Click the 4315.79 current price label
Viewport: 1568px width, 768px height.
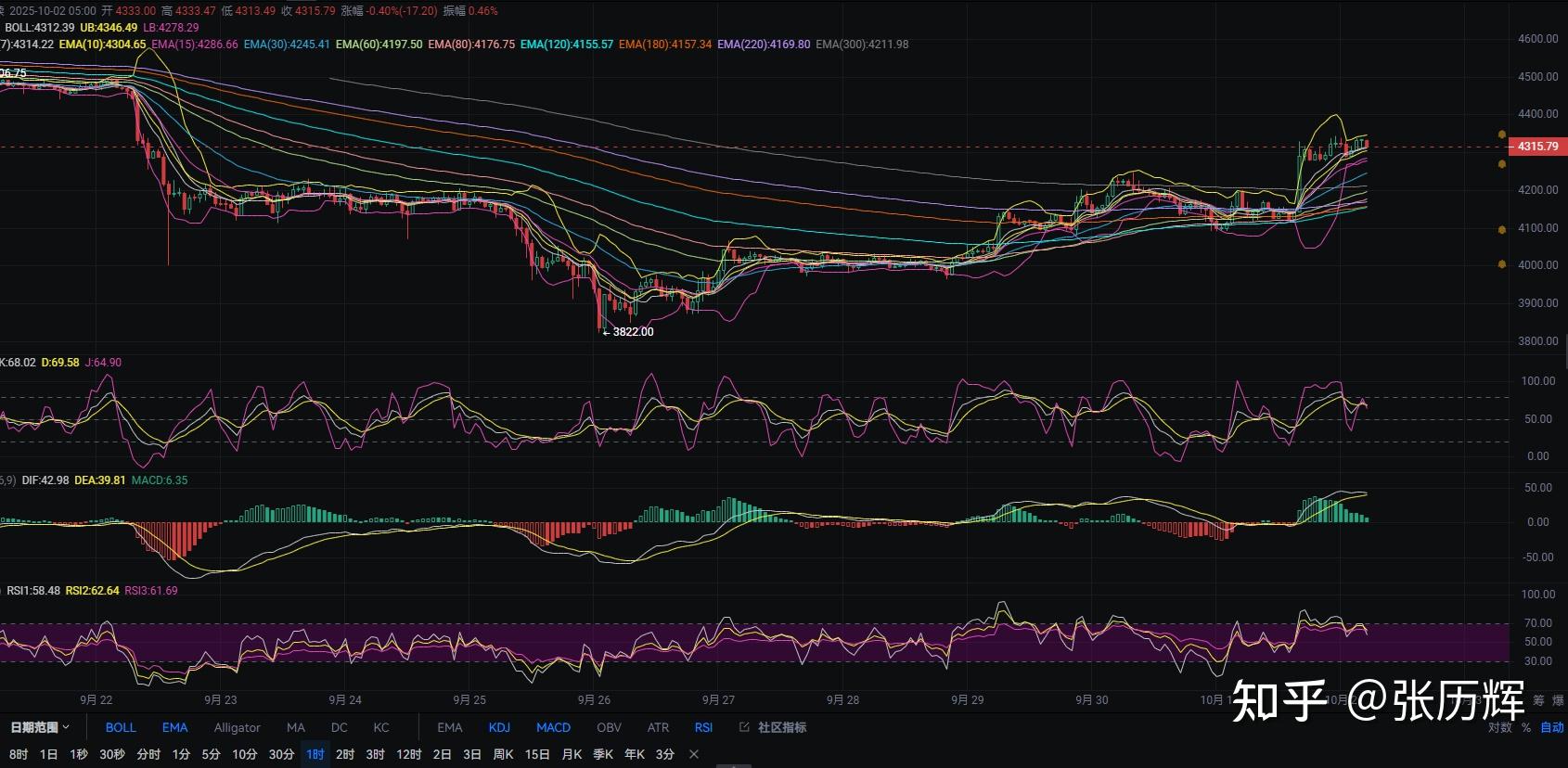click(x=1537, y=147)
